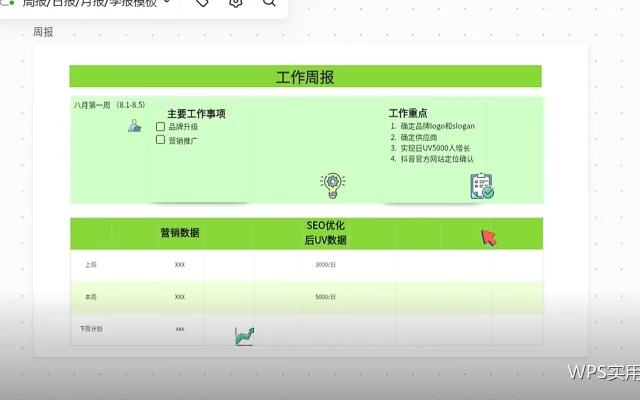Click the 上周 row label

pyautogui.click(x=91, y=265)
